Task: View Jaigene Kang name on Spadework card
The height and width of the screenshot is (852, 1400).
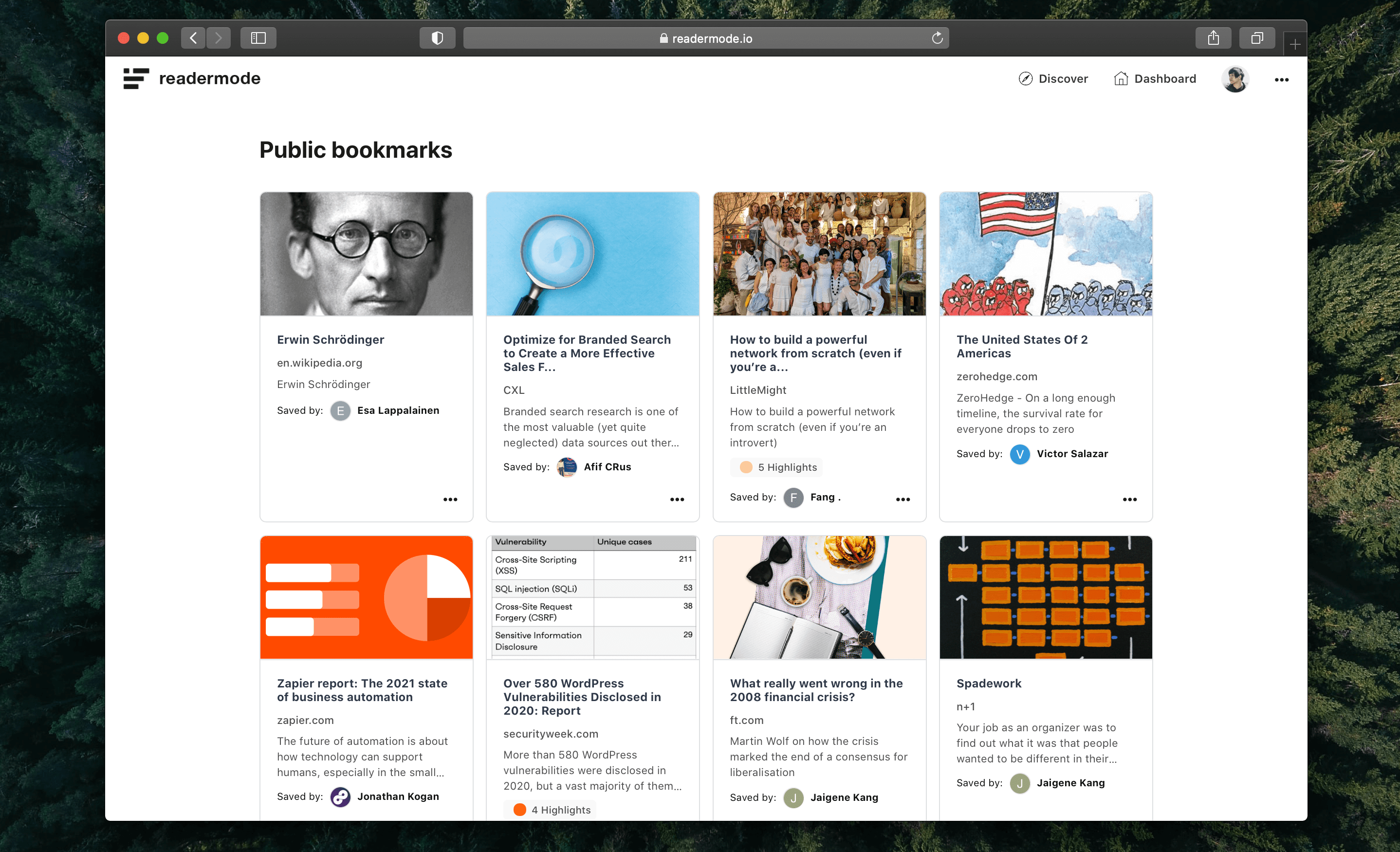Action: [x=1070, y=783]
